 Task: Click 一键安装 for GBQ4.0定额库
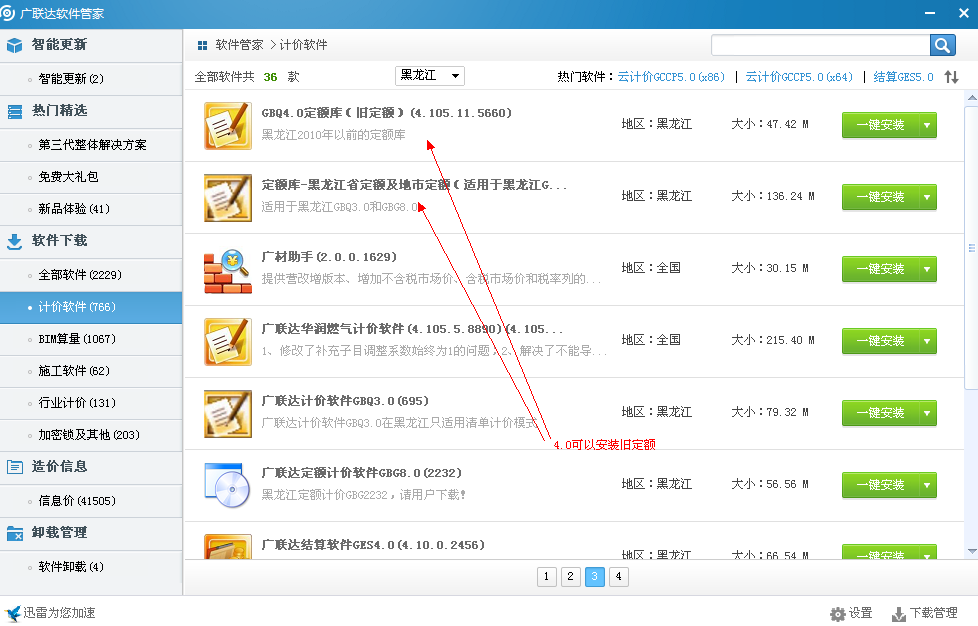(880, 125)
